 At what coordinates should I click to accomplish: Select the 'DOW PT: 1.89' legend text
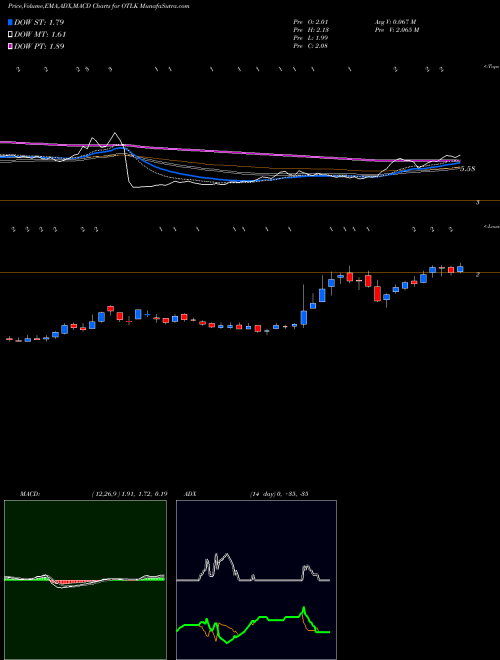click(x=39, y=46)
